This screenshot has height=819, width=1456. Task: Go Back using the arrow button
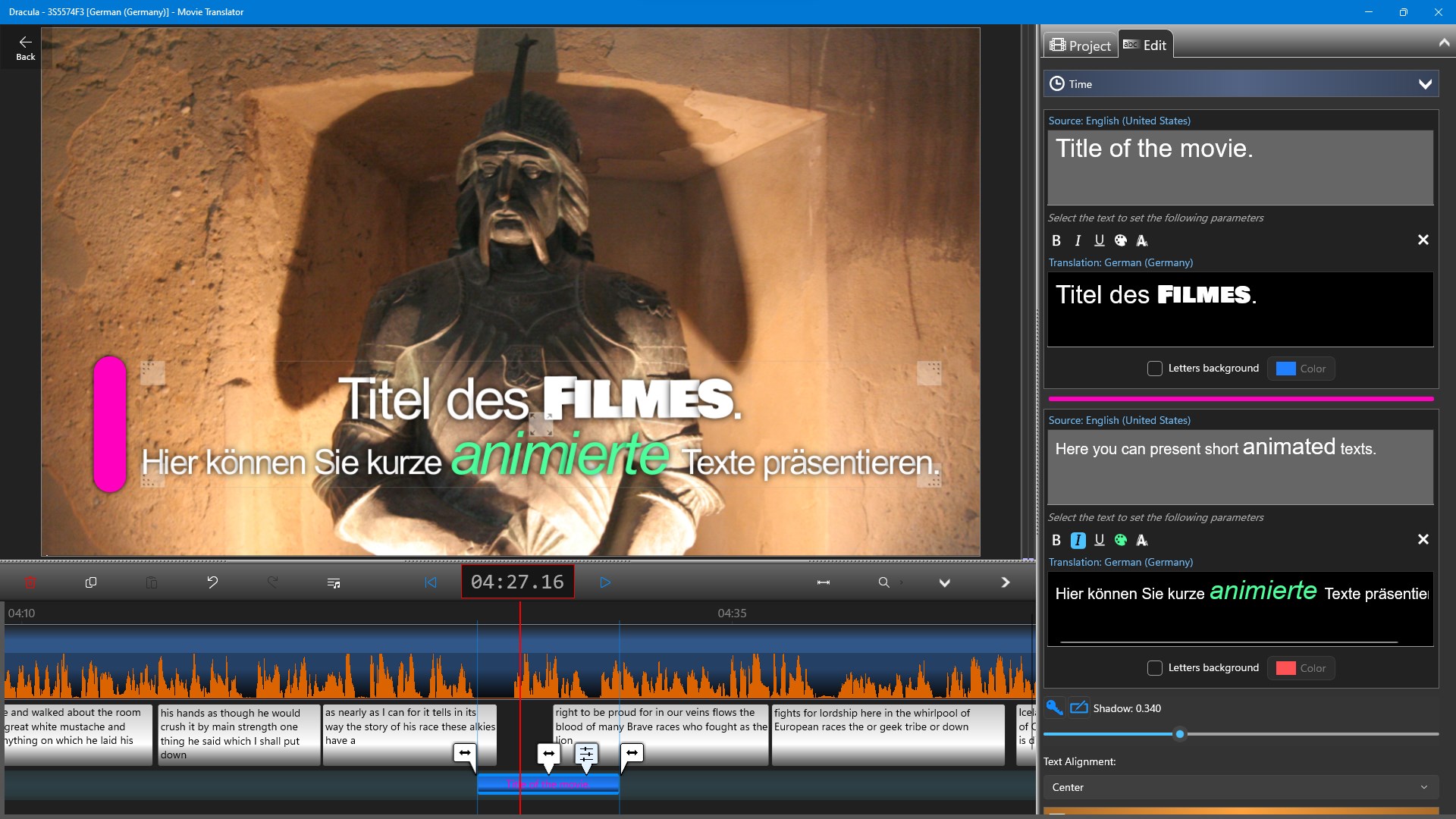pos(26,47)
